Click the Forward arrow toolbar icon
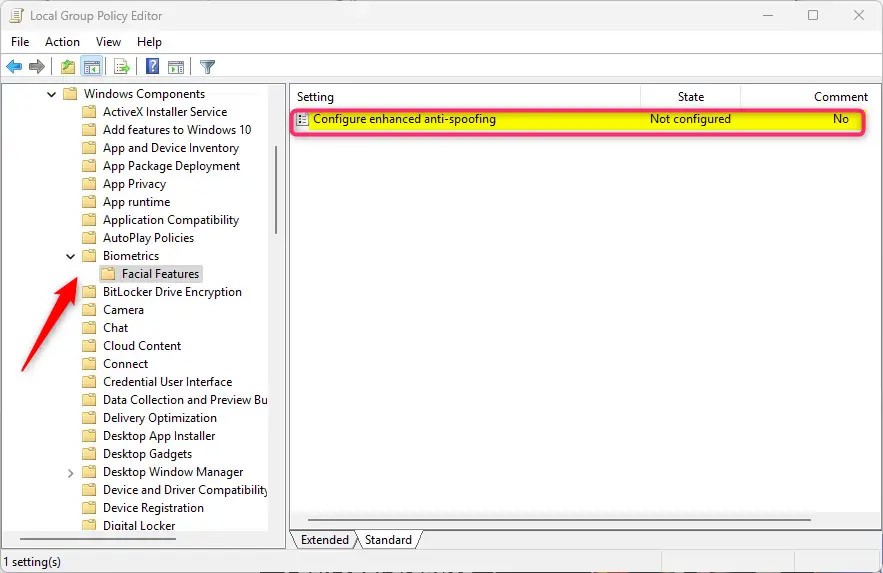Viewport: 883px width, 573px height. tap(37, 67)
